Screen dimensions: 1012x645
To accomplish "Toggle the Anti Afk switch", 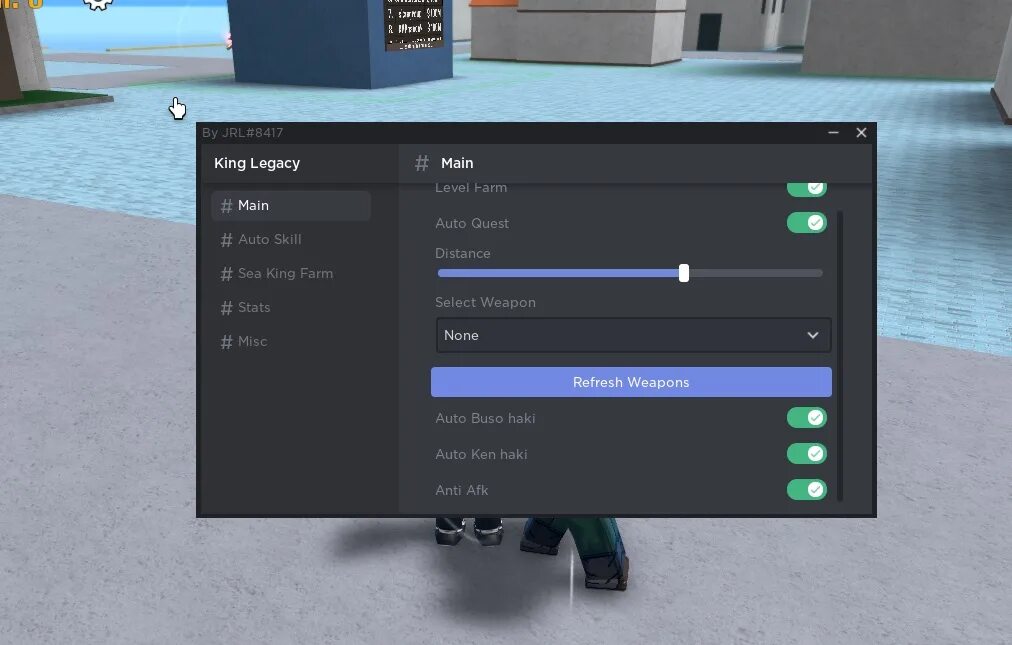I will click(x=806, y=489).
